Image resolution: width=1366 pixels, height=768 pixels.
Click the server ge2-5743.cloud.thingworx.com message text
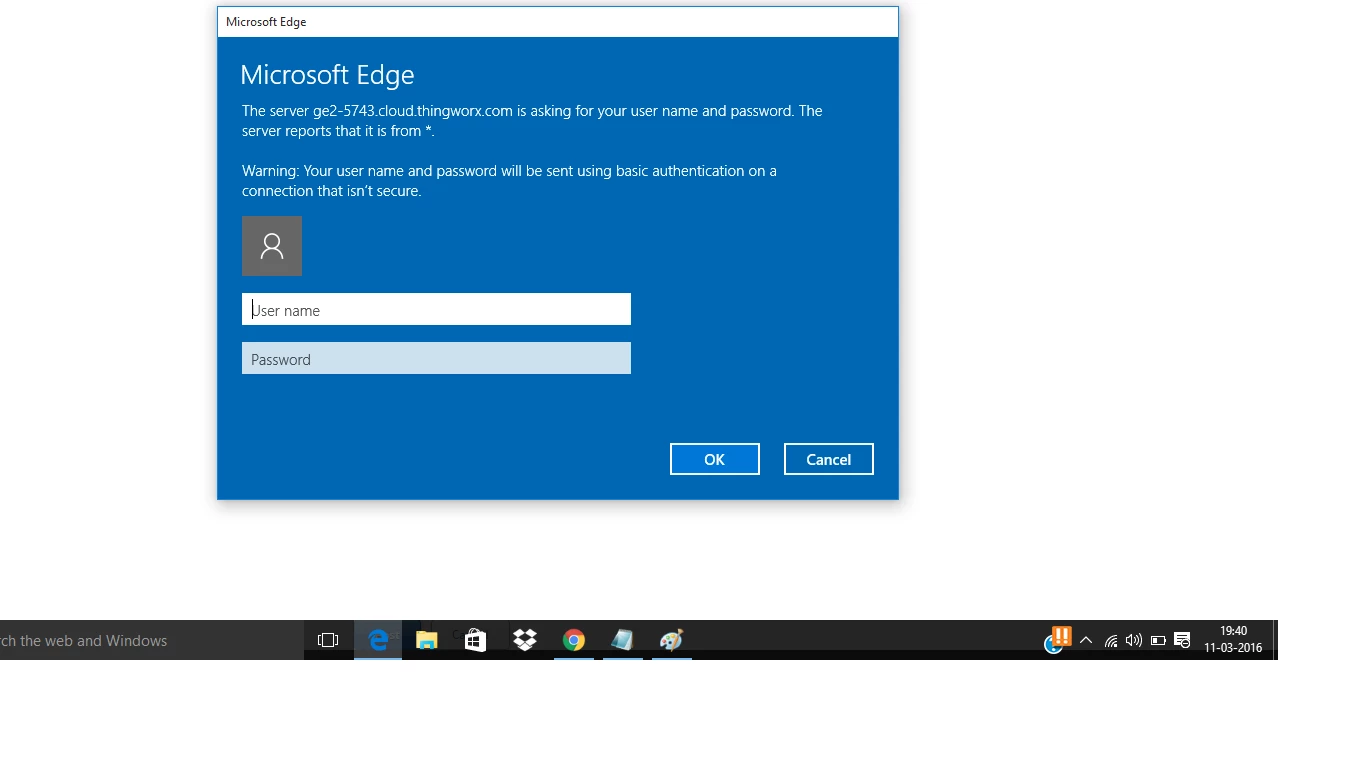click(x=532, y=121)
